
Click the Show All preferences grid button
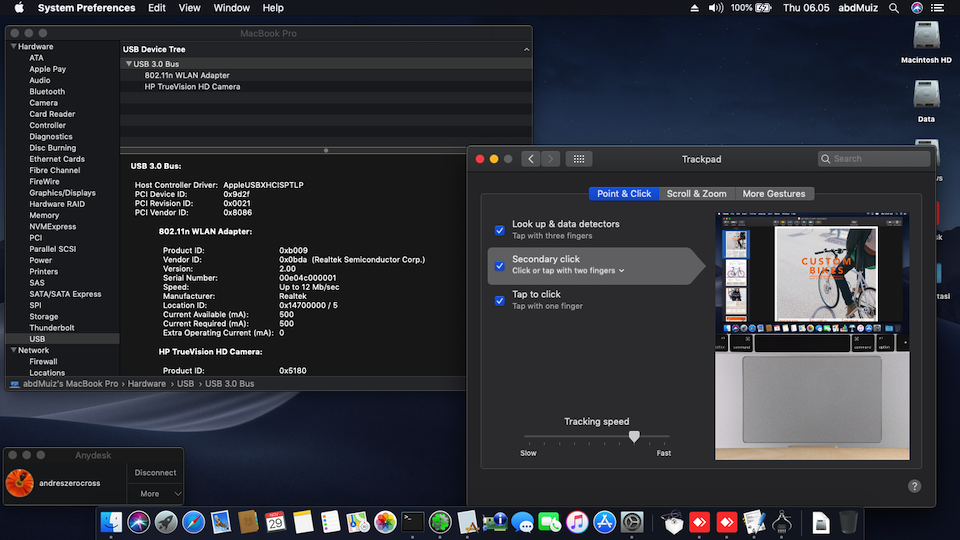579,159
